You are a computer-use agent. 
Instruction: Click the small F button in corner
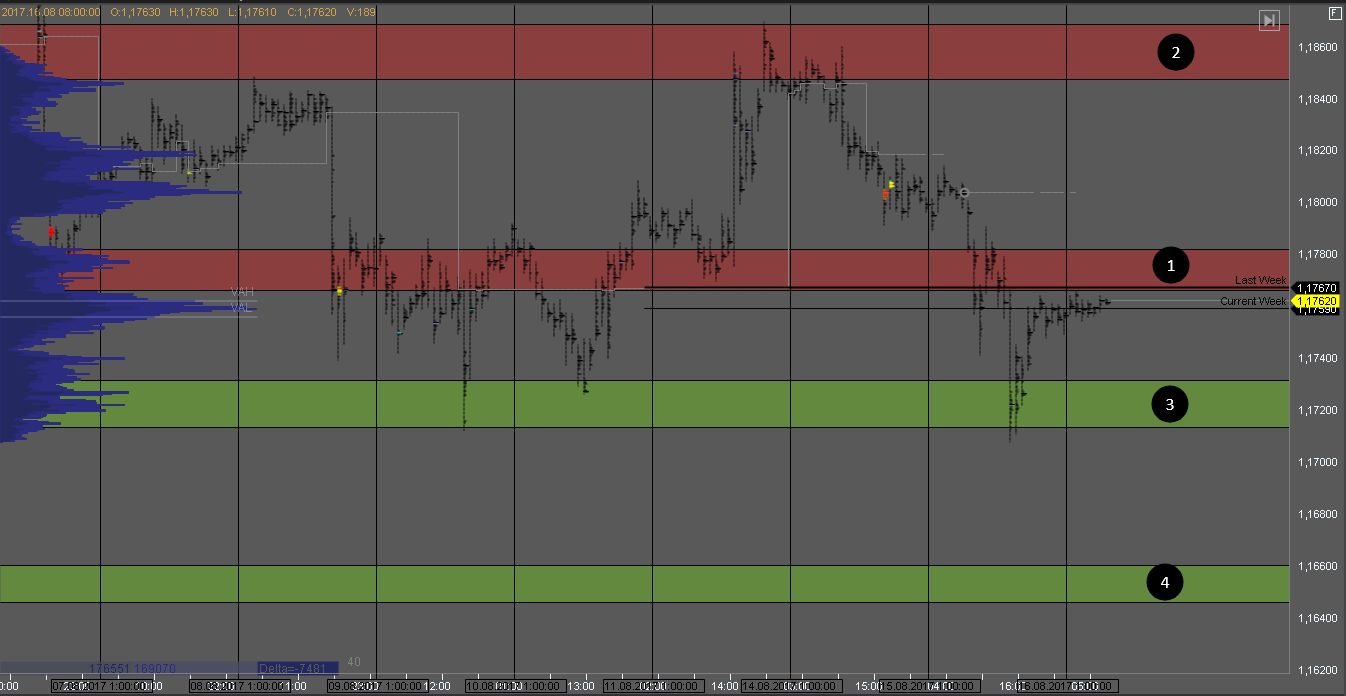(x=1334, y=12)
